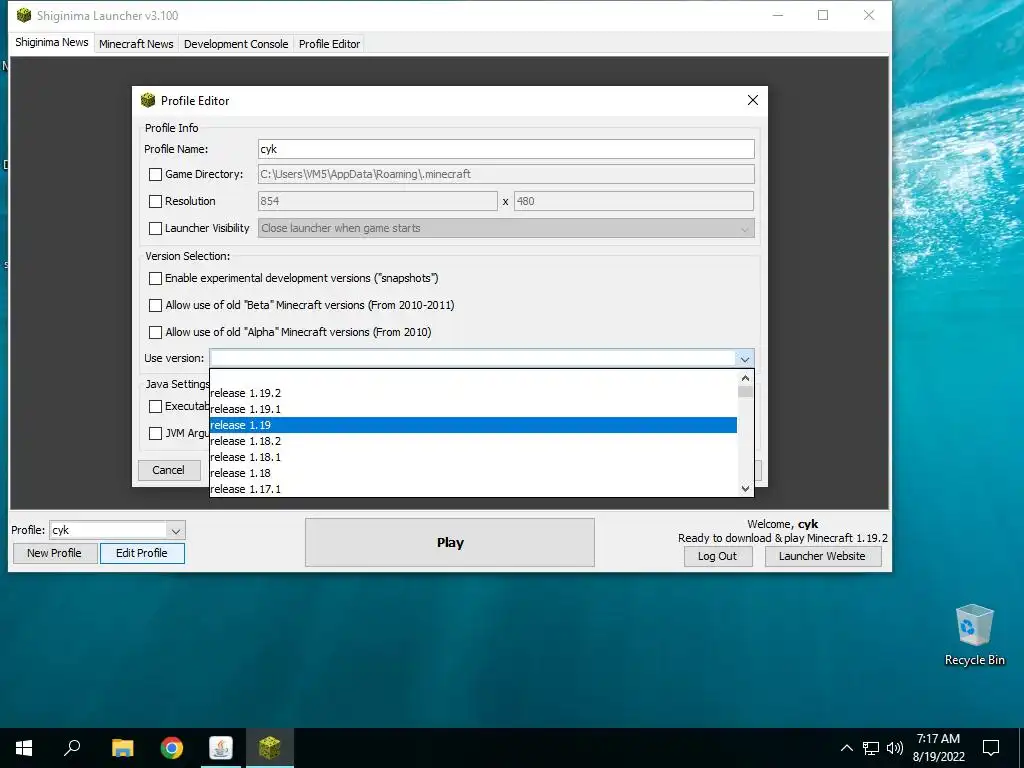Open Launcher Visibility dropdown
Viewport: 1024px width, 768px height.
(x=744, y=229)
